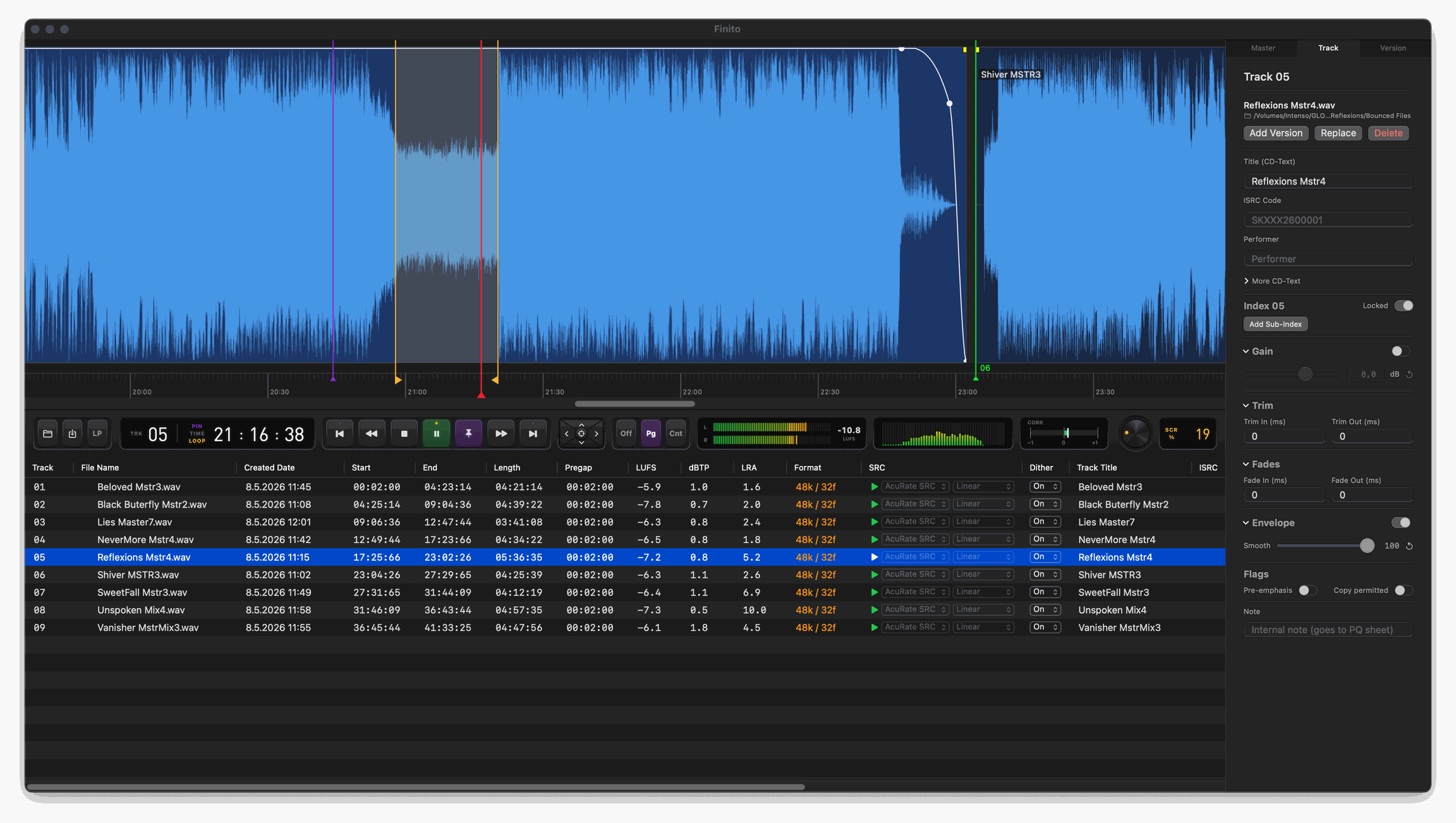
Task: Click the Performer input field
Action: 1328,259
